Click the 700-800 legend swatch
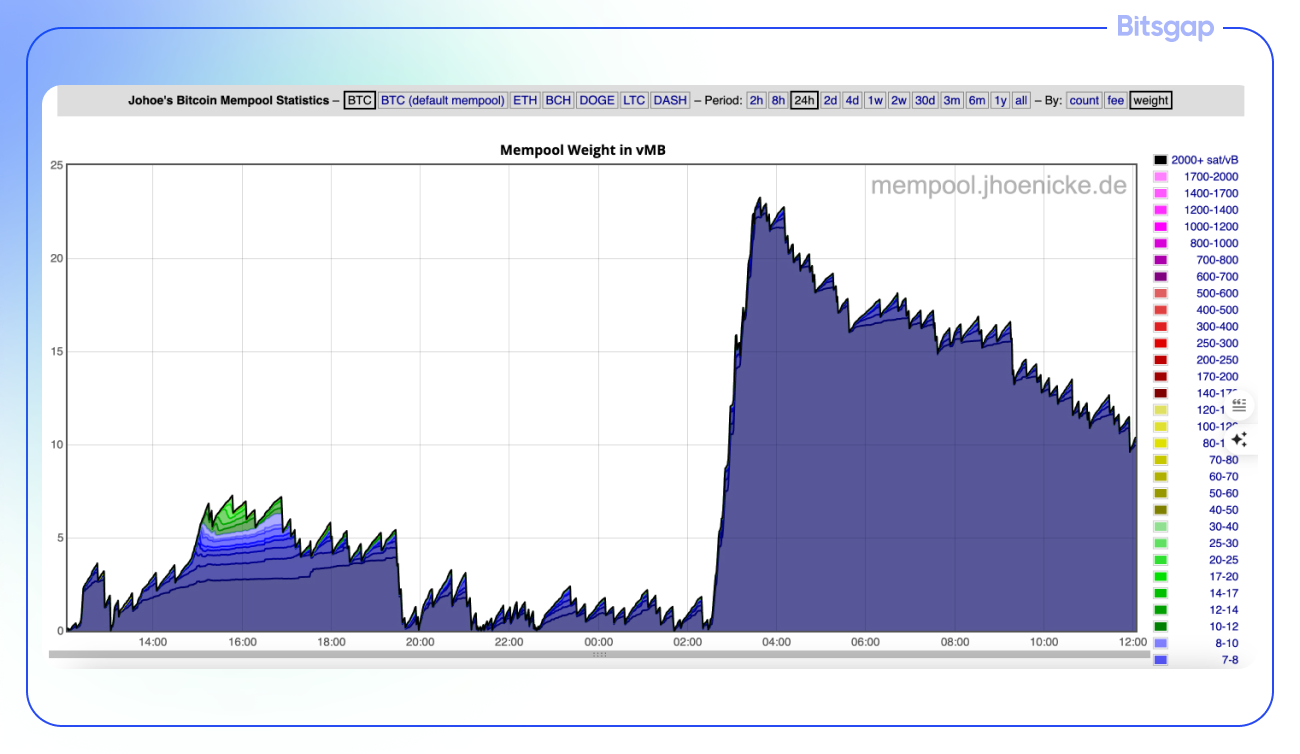 tap(1161, 260)
